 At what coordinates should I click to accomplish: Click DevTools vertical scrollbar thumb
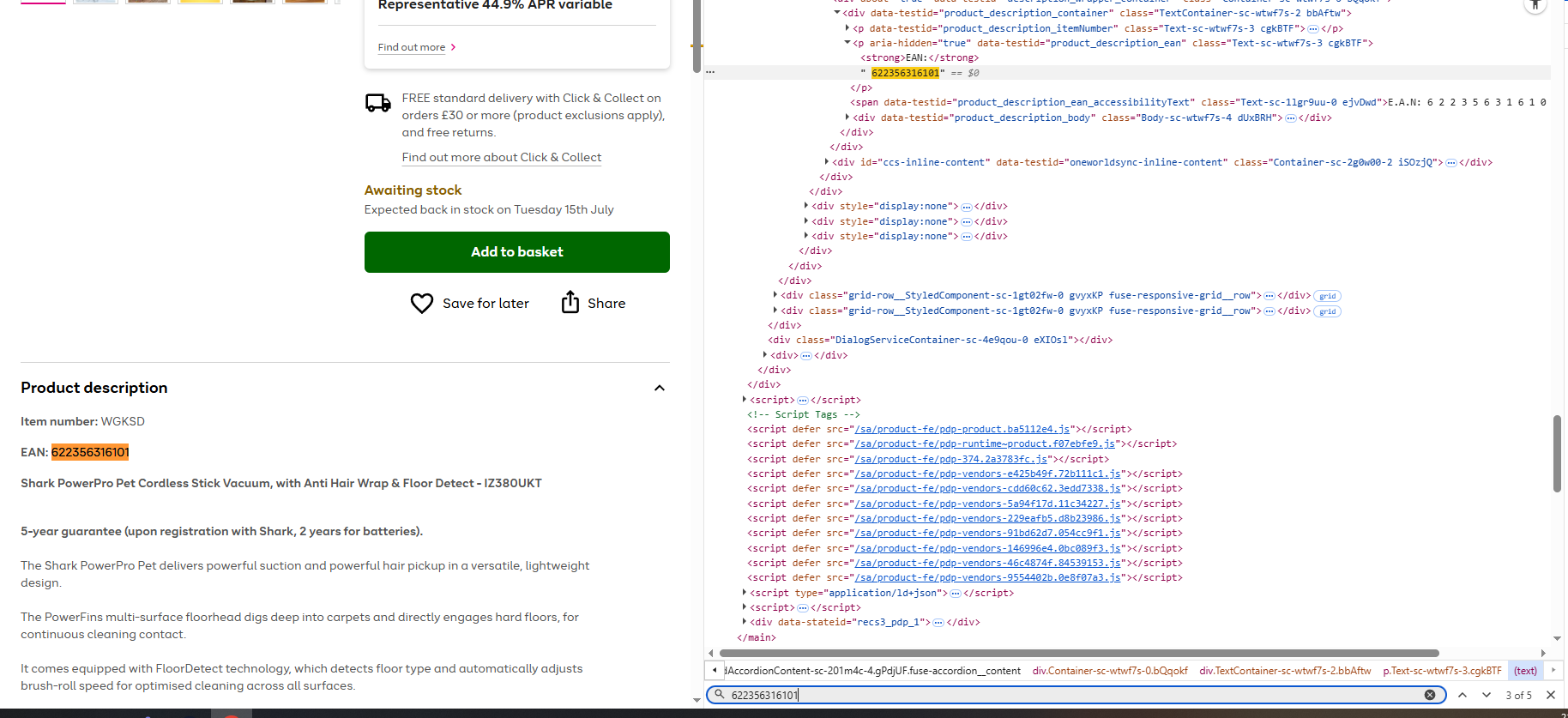click(x=1556, y=454)
